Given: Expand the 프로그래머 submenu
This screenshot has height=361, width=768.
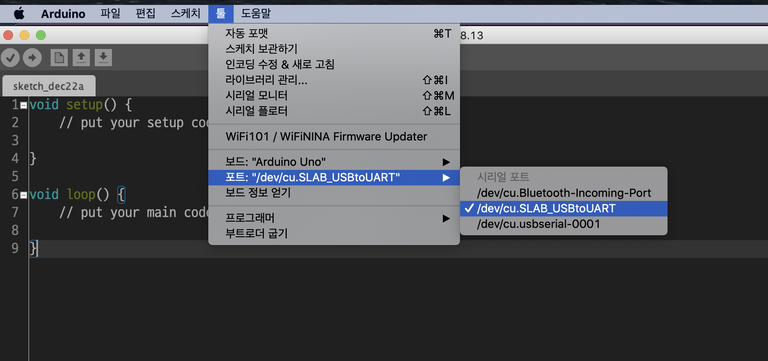Looking at the screenshot, I should point(334,218).
